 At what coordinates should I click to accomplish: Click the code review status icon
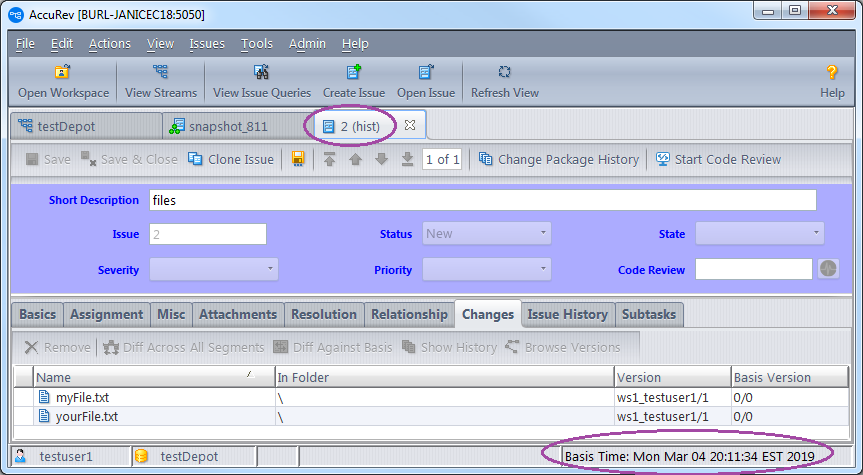[x=828, y=269]
